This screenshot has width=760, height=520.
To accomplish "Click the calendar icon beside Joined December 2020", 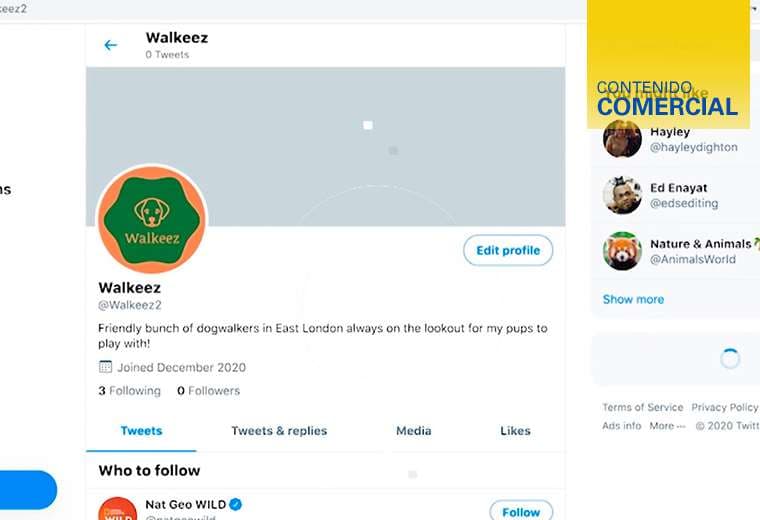I will click(x=105, y=367).
